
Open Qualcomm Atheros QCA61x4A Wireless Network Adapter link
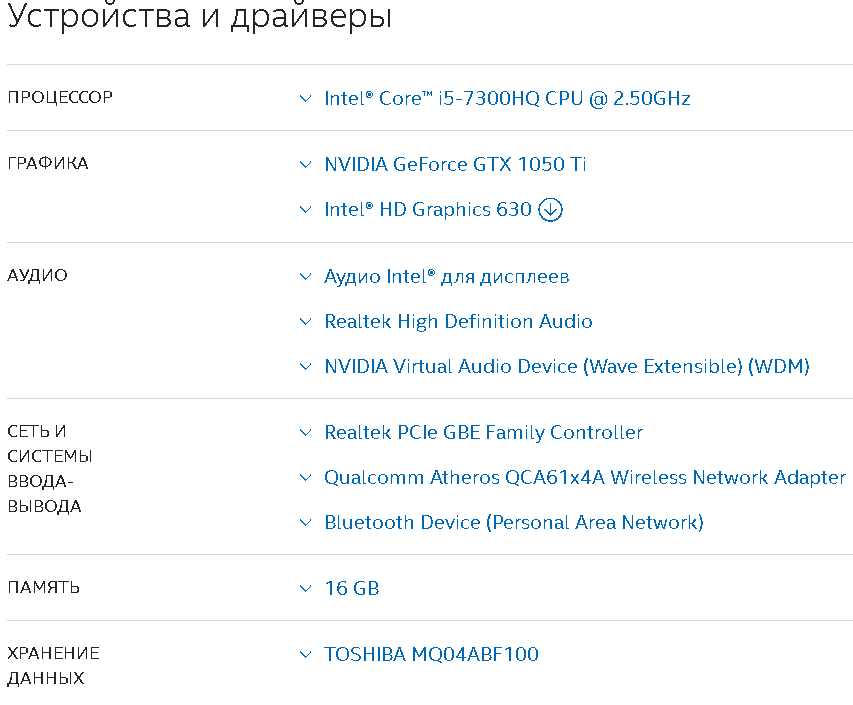tap(585, 477)
